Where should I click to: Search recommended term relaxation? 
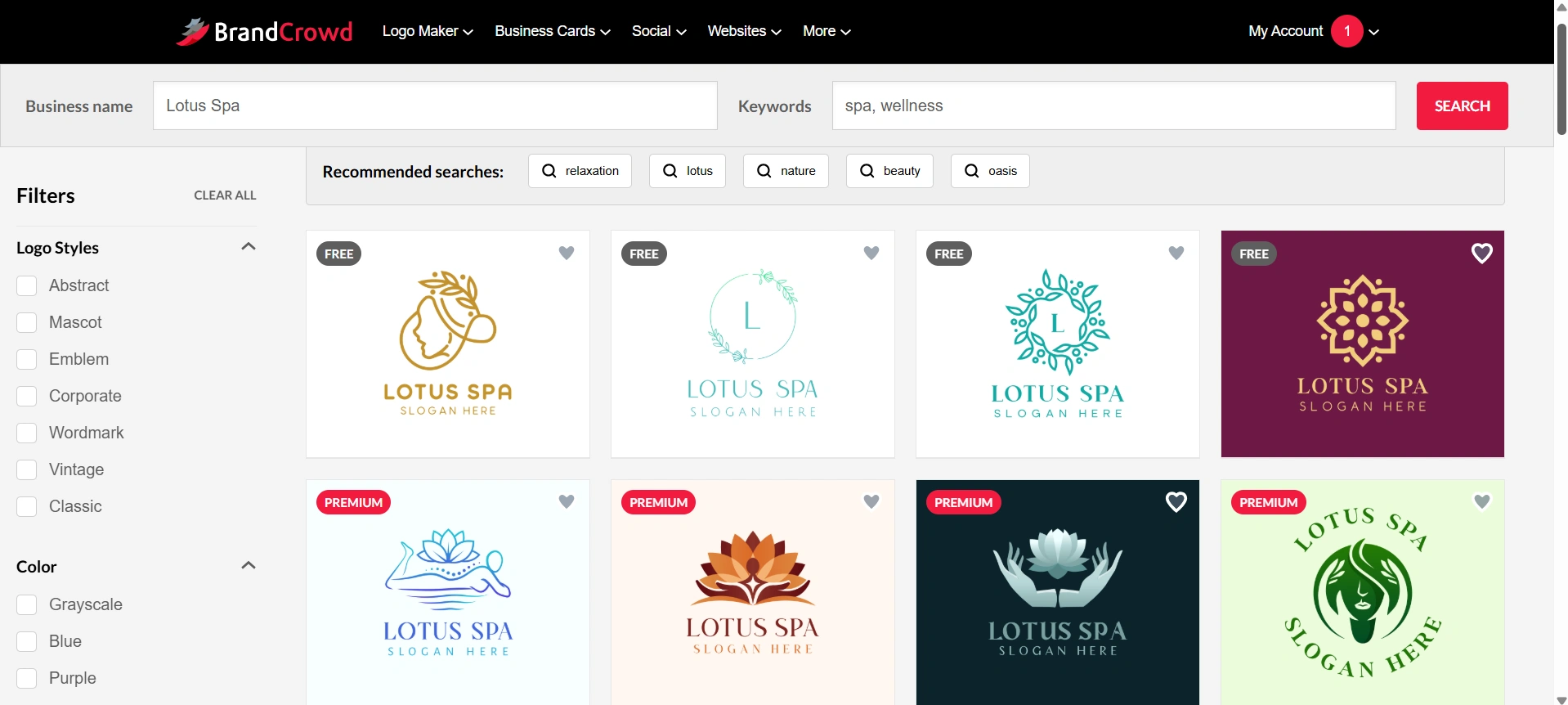coord(580,171)
